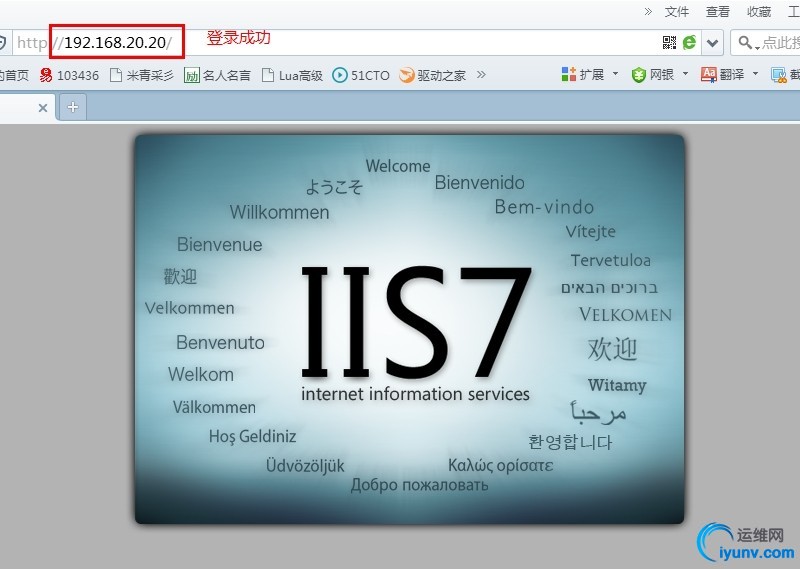Open the 翻译 dropdown arrow

tap(755, 74)
